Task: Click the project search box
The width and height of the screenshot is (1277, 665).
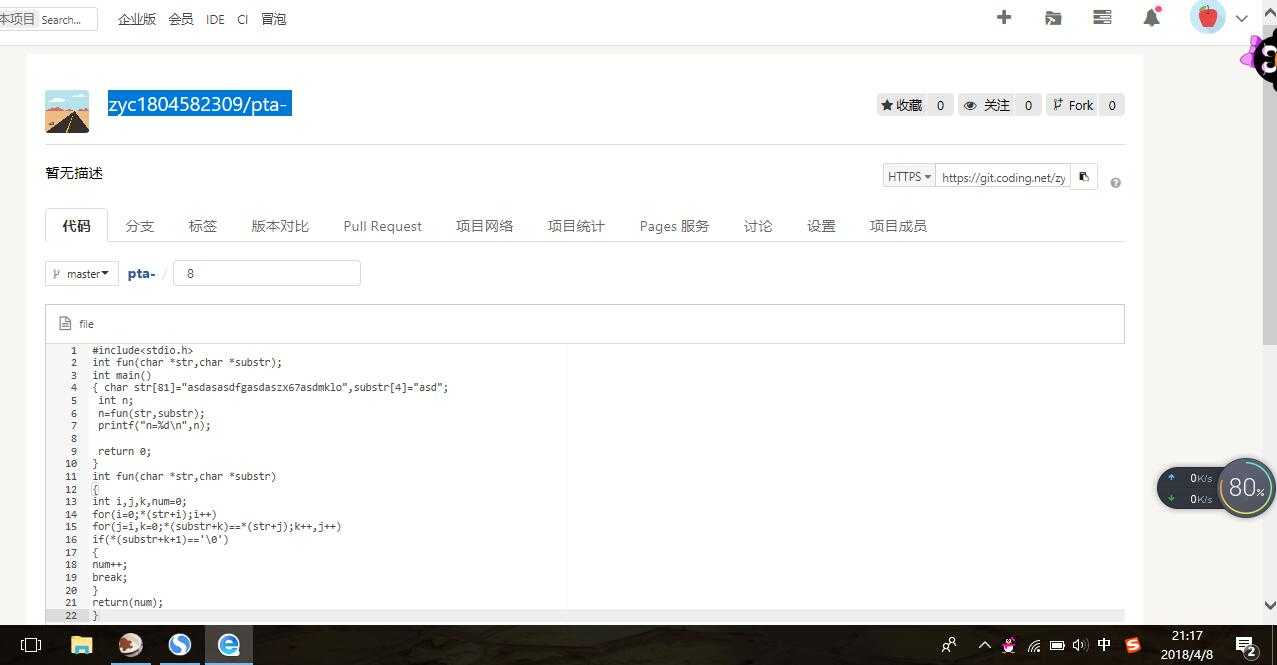Action: point(68,19)
